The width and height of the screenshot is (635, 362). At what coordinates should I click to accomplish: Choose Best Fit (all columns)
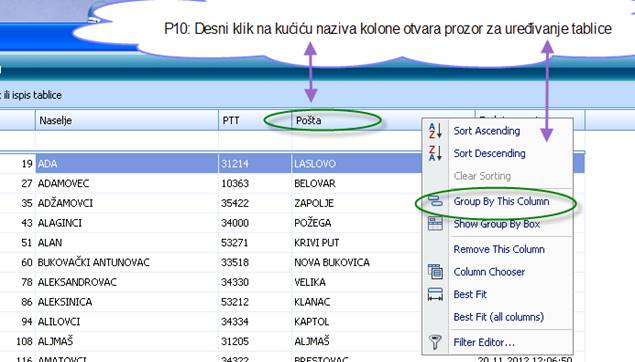[498, 317]
